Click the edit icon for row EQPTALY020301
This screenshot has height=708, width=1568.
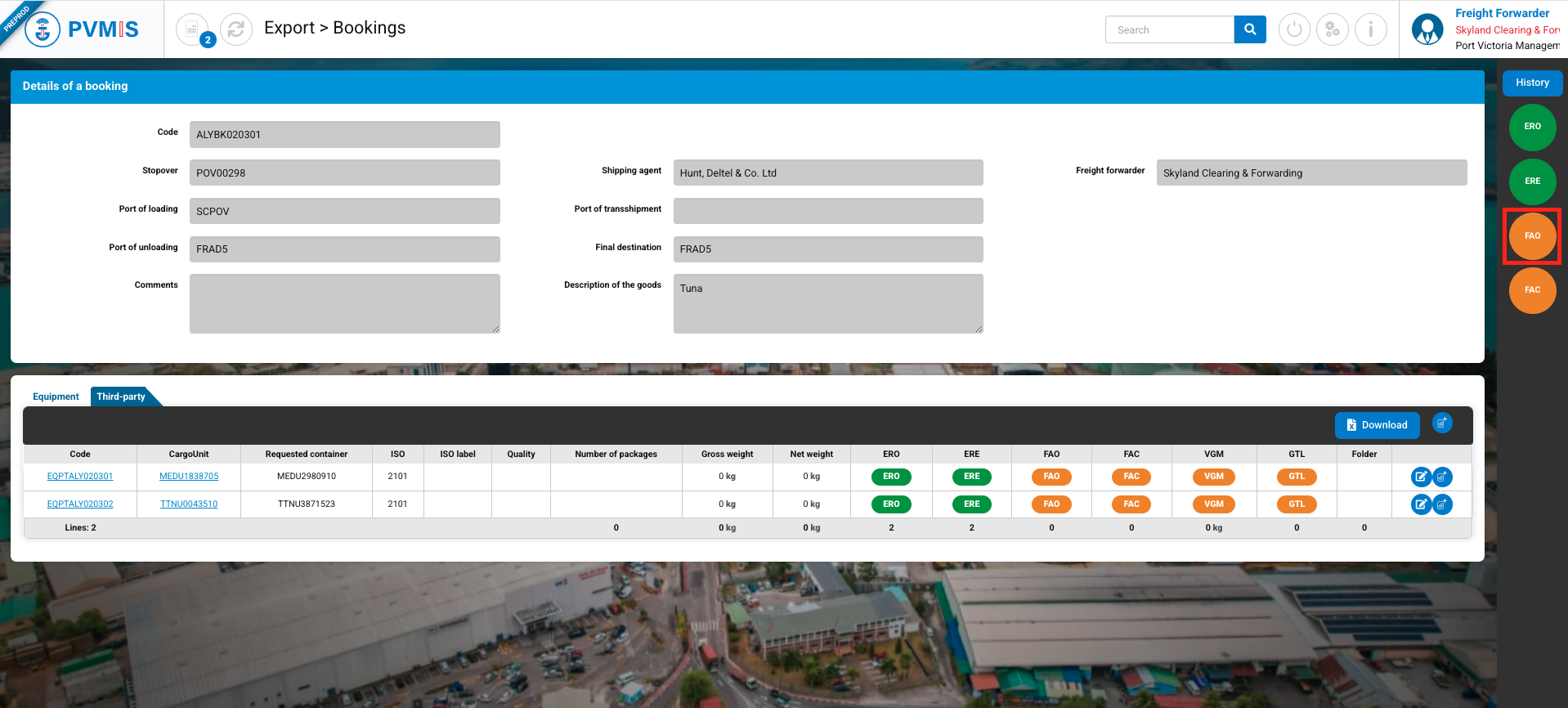[1421, 477]
